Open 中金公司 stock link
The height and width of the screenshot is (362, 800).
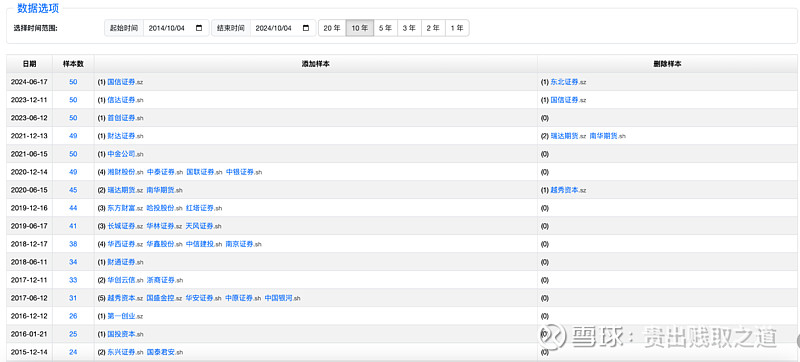121,154
